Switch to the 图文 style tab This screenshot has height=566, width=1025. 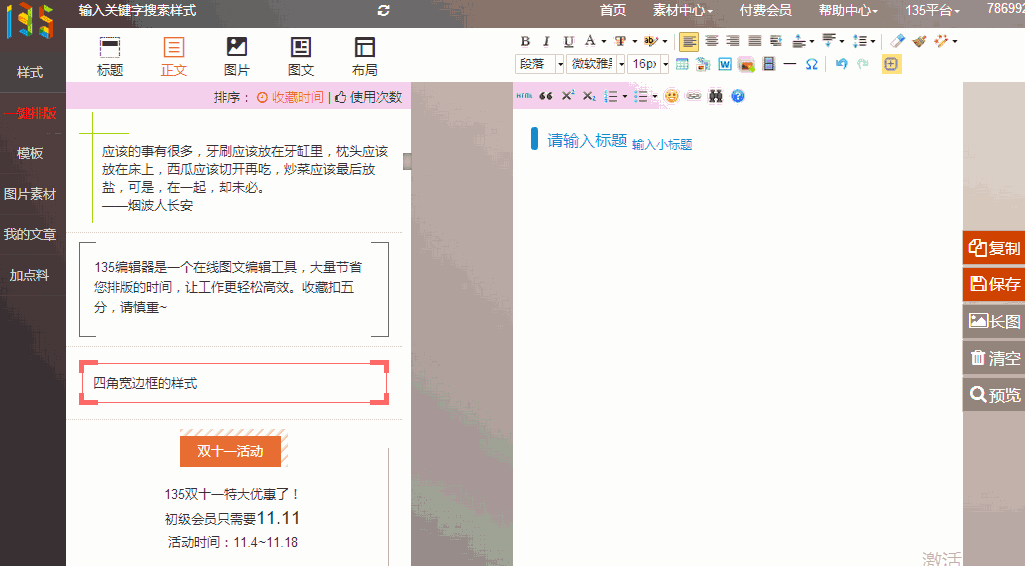[301, 57]
